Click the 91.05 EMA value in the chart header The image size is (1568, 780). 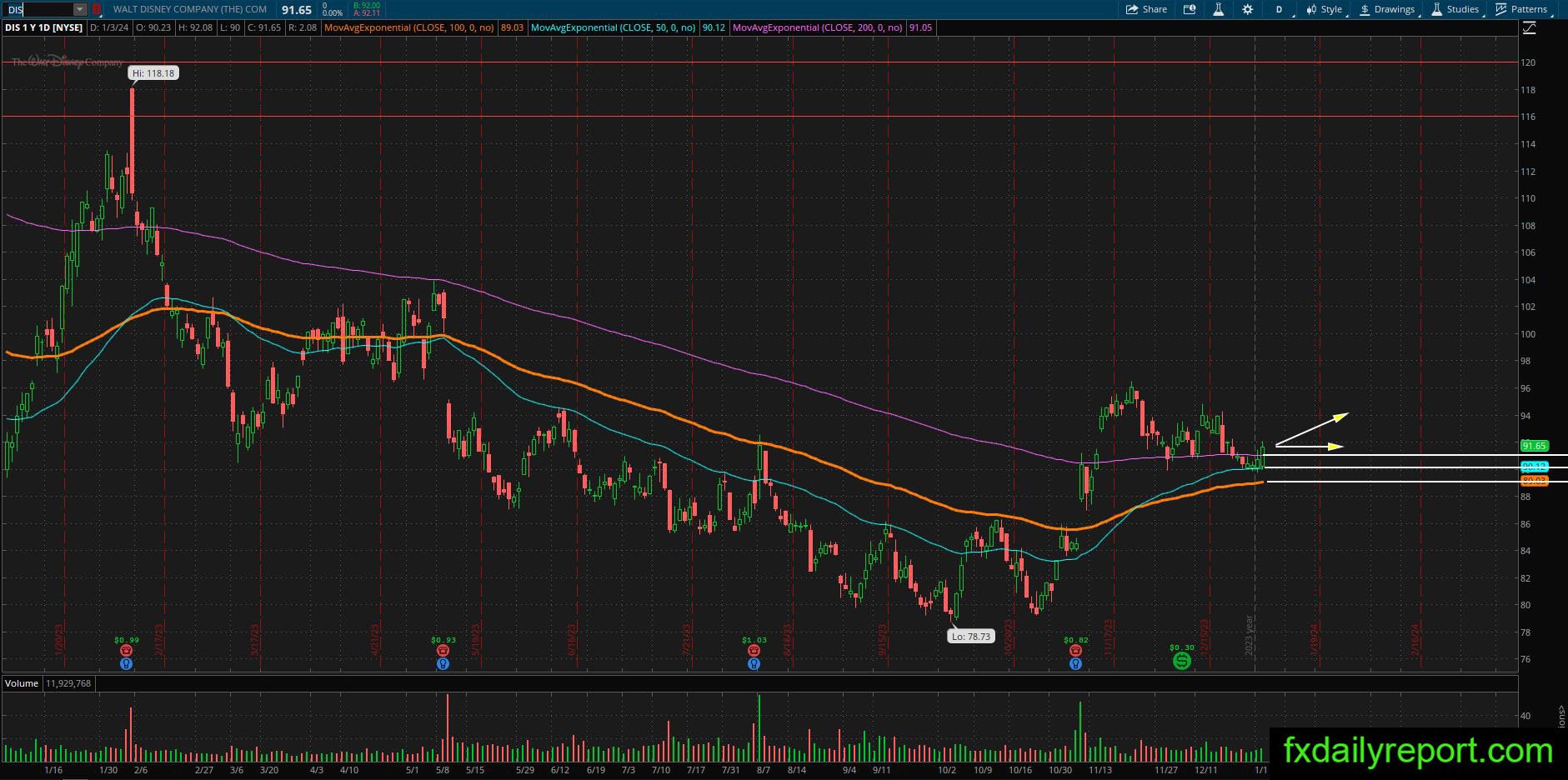click(x=920, y=27)
